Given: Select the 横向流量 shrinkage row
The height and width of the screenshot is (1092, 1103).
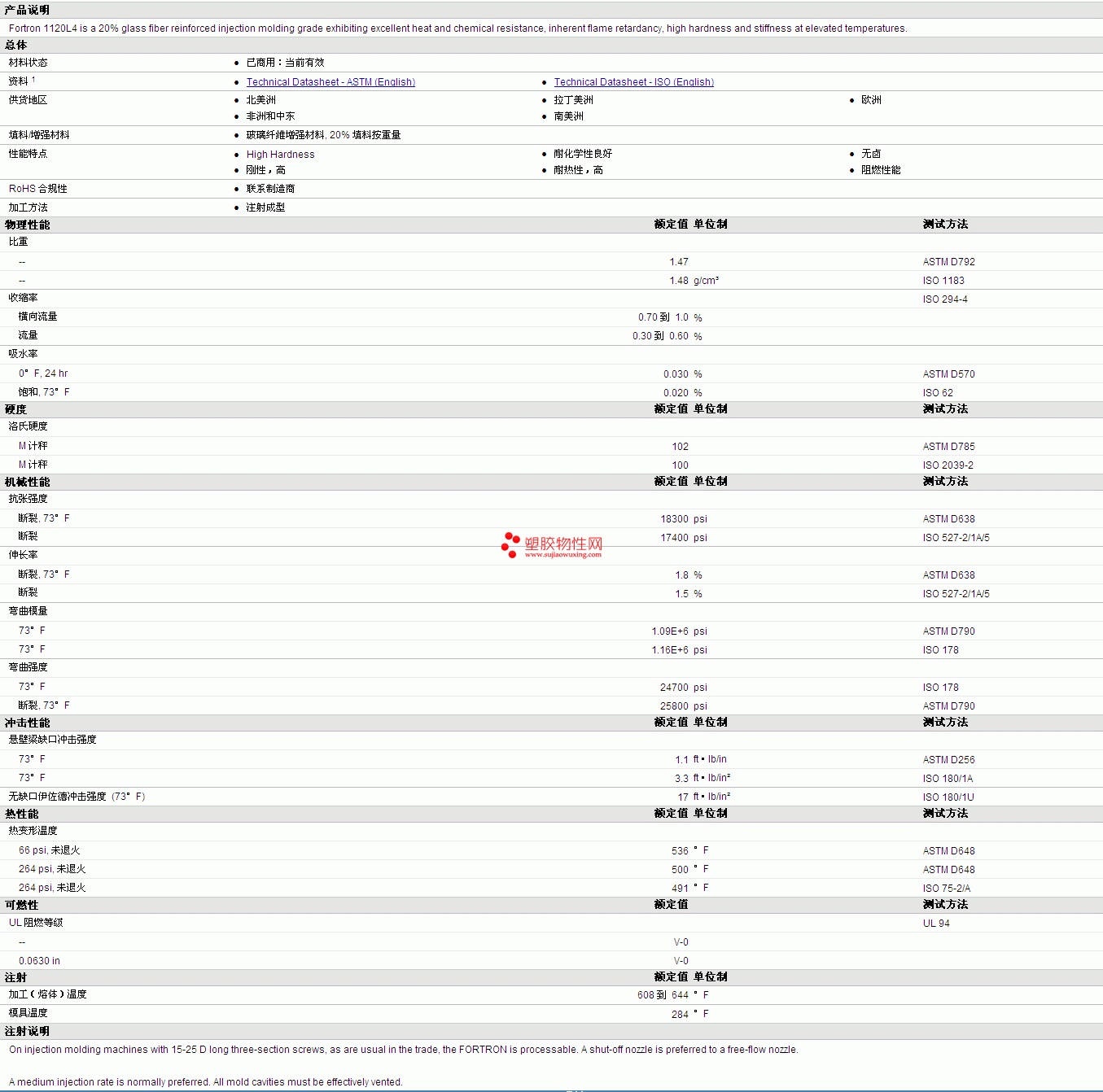Looking at the screenshot, I should click(551, 317).
